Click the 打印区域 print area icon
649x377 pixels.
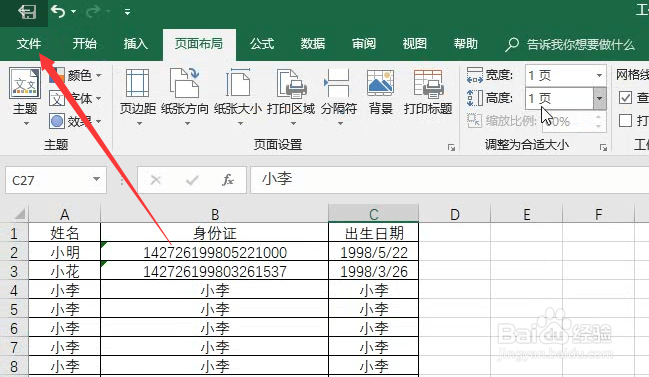coord(291,83)
